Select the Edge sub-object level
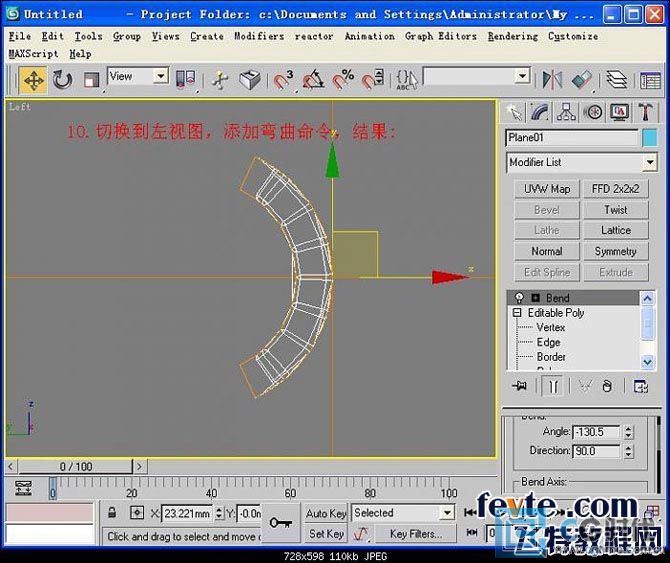 [548, 342]
